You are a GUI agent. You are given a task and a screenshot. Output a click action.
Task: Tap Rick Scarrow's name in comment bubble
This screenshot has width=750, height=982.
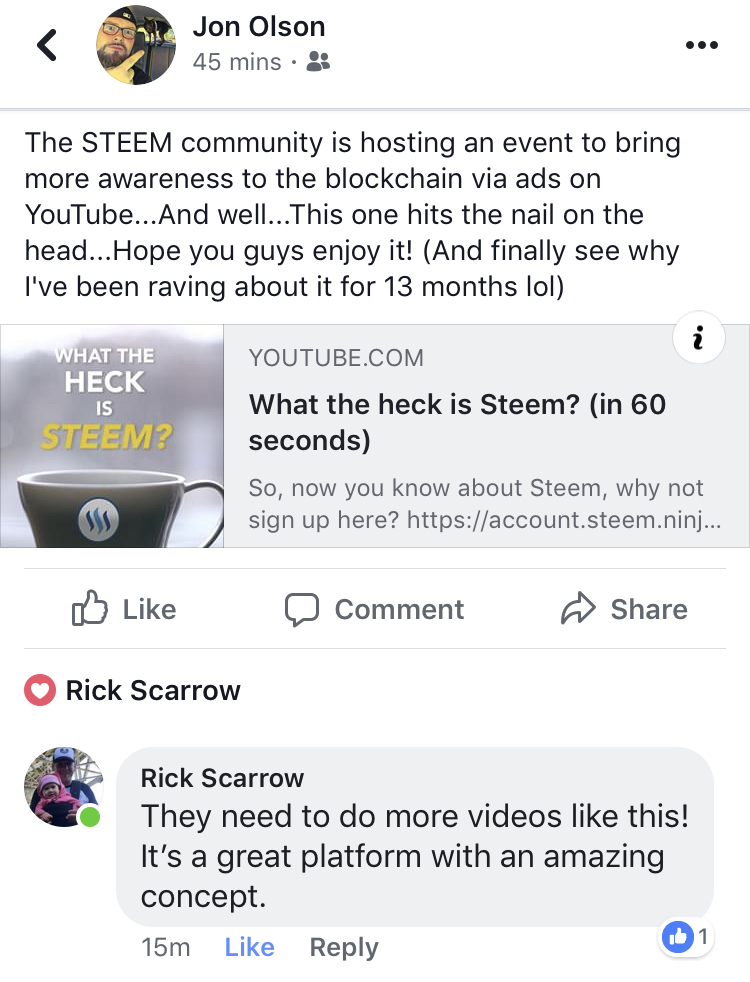[222, 778]
